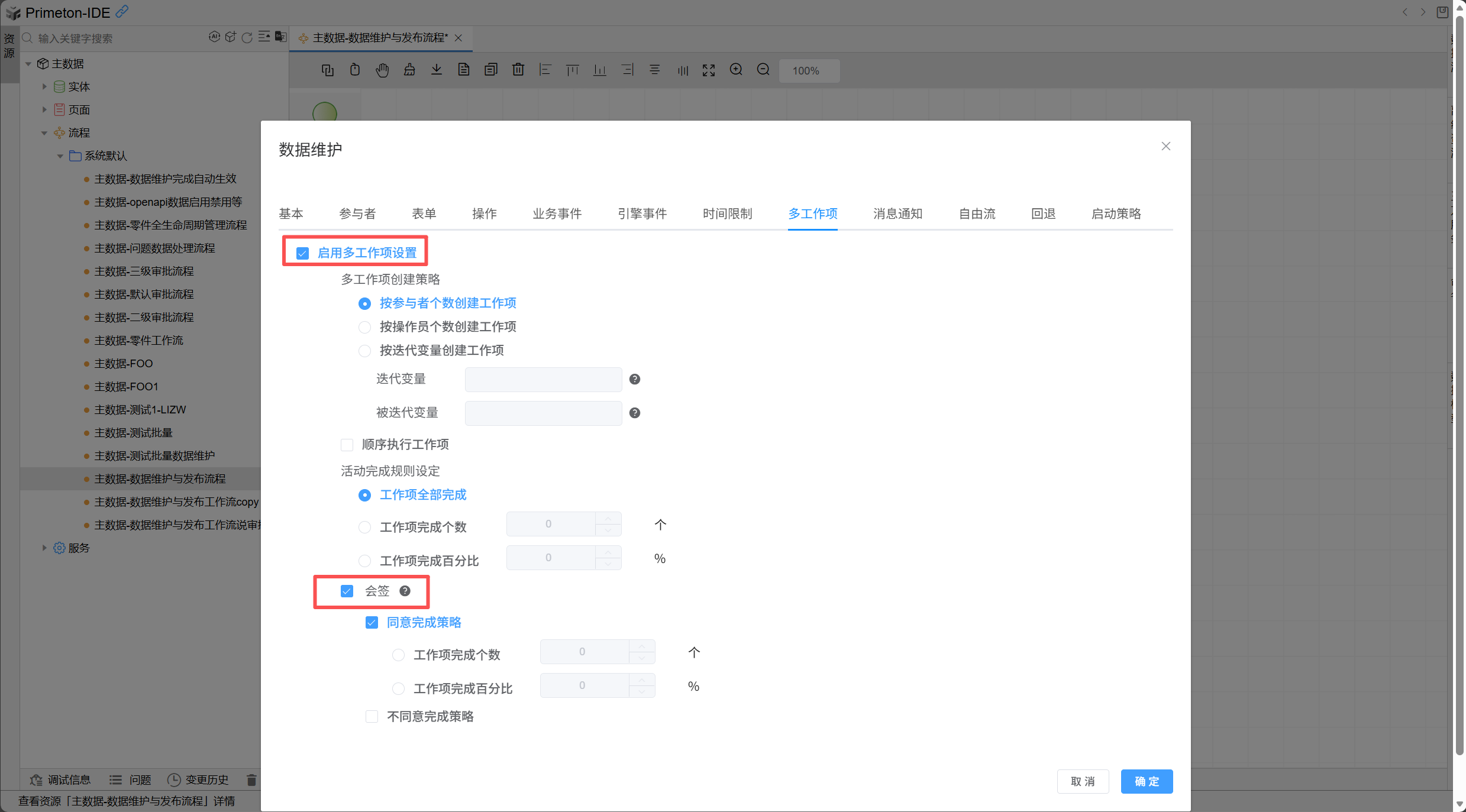This screenshot has width=1466, height=812.
Task: Click the fit-to-screen expand icon
Action: (x=708, y=70)
